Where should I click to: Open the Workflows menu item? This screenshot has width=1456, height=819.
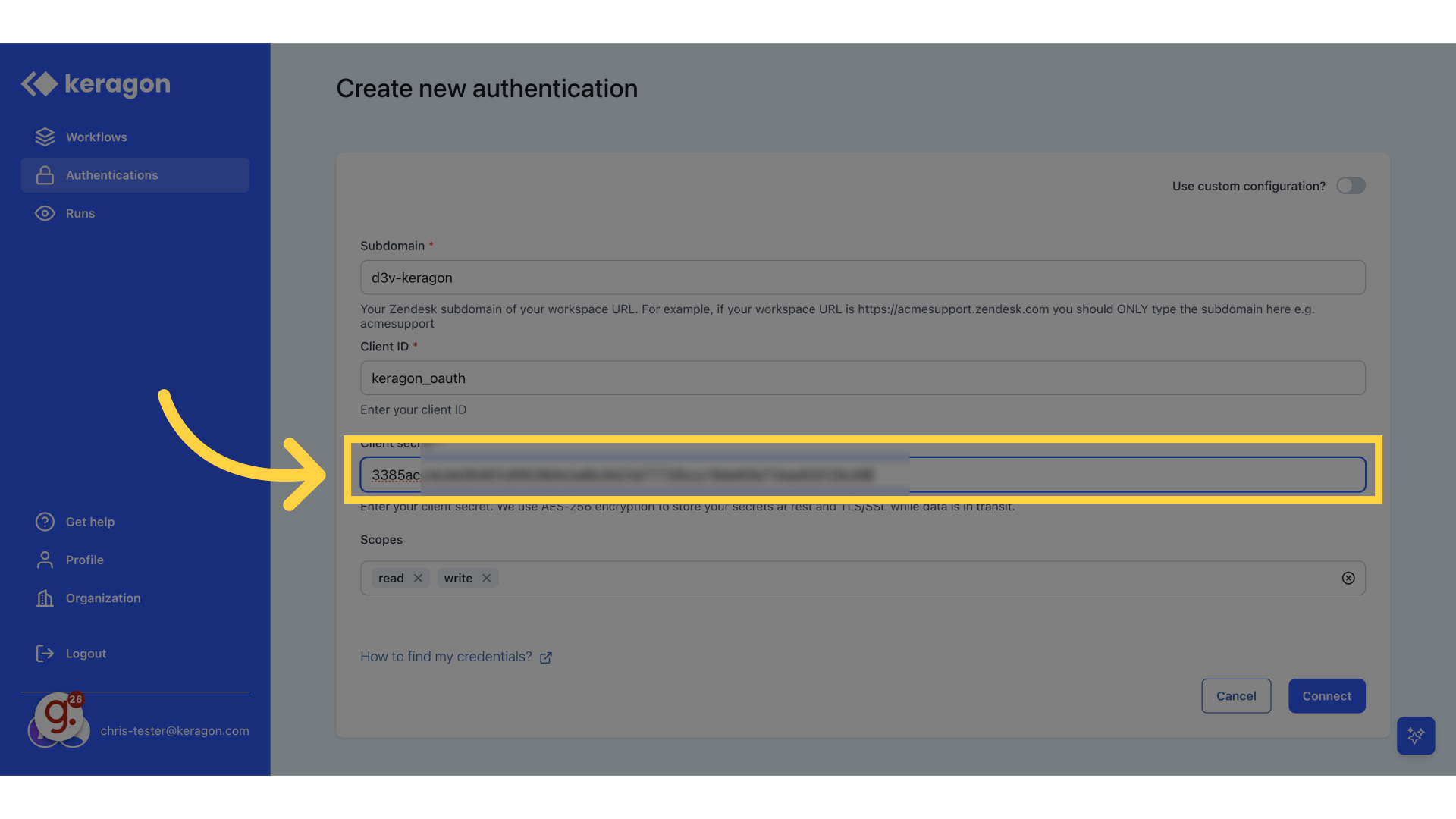(96, 137)
